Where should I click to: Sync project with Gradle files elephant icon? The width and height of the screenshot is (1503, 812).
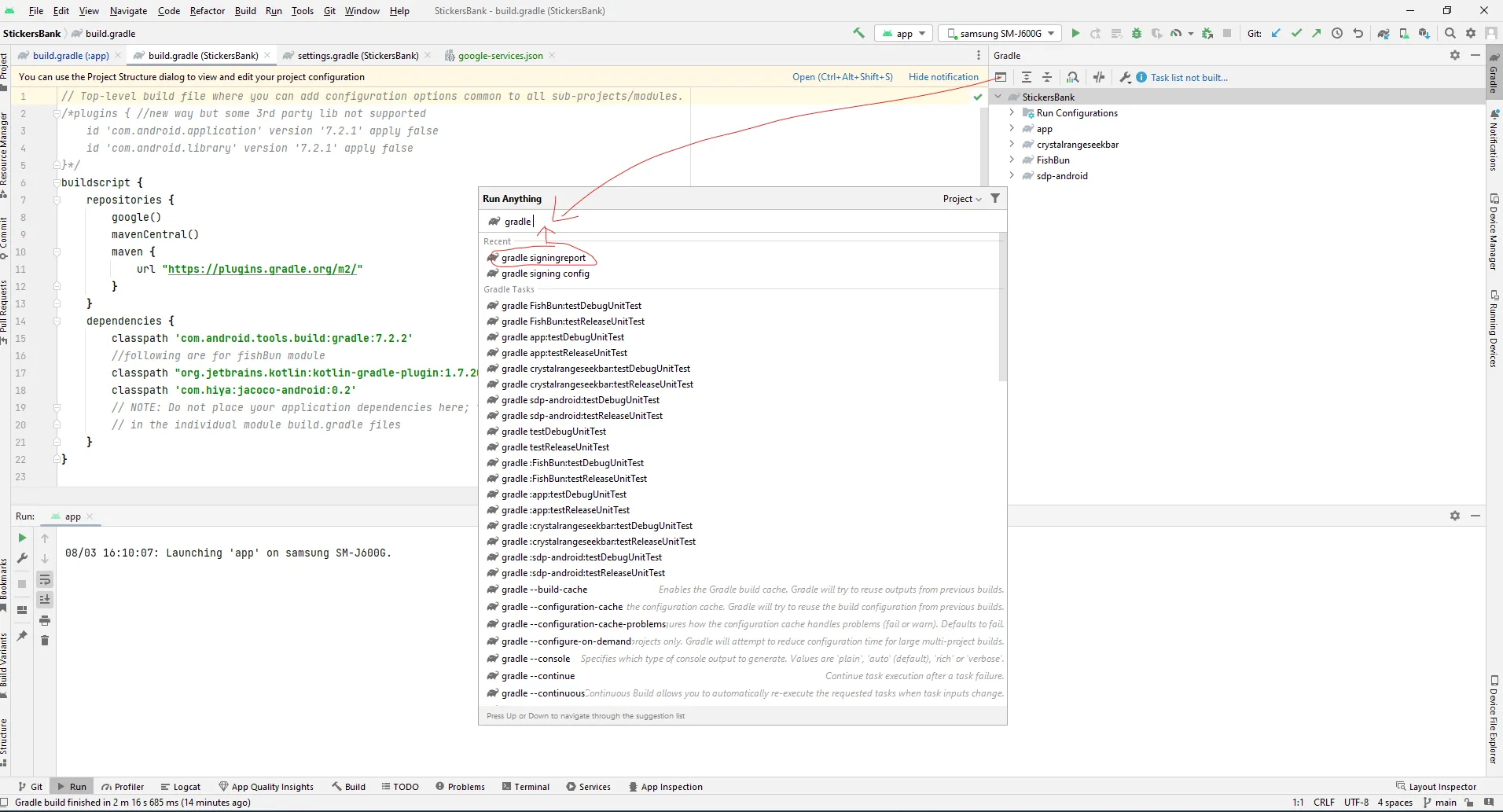coord(1384,33)
